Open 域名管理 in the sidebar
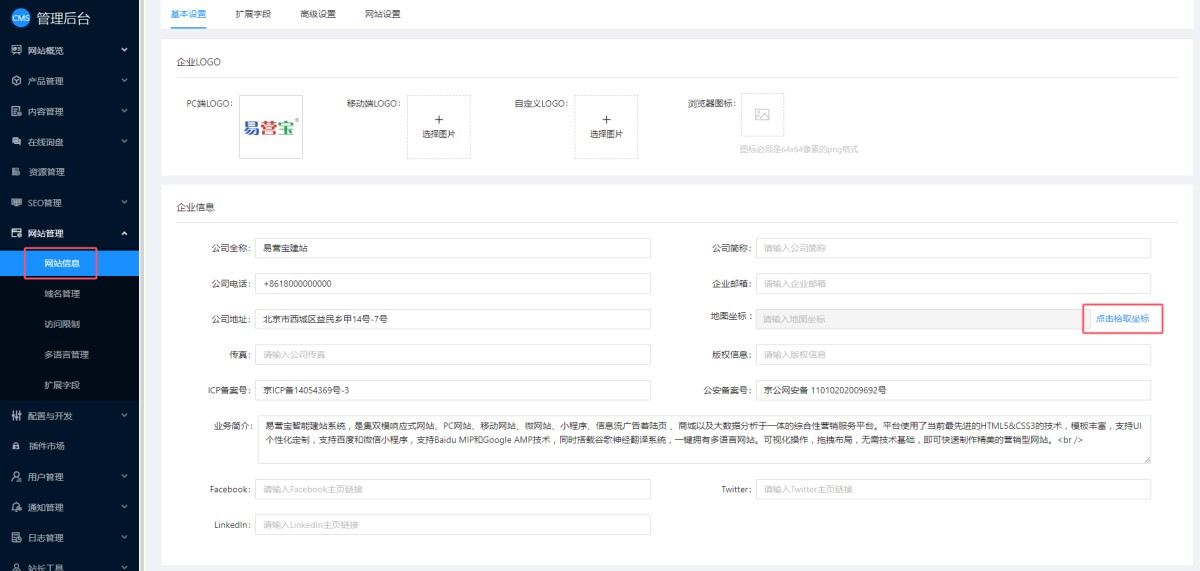The height and width of the screenshot is (571, 1200). [62, 294]
